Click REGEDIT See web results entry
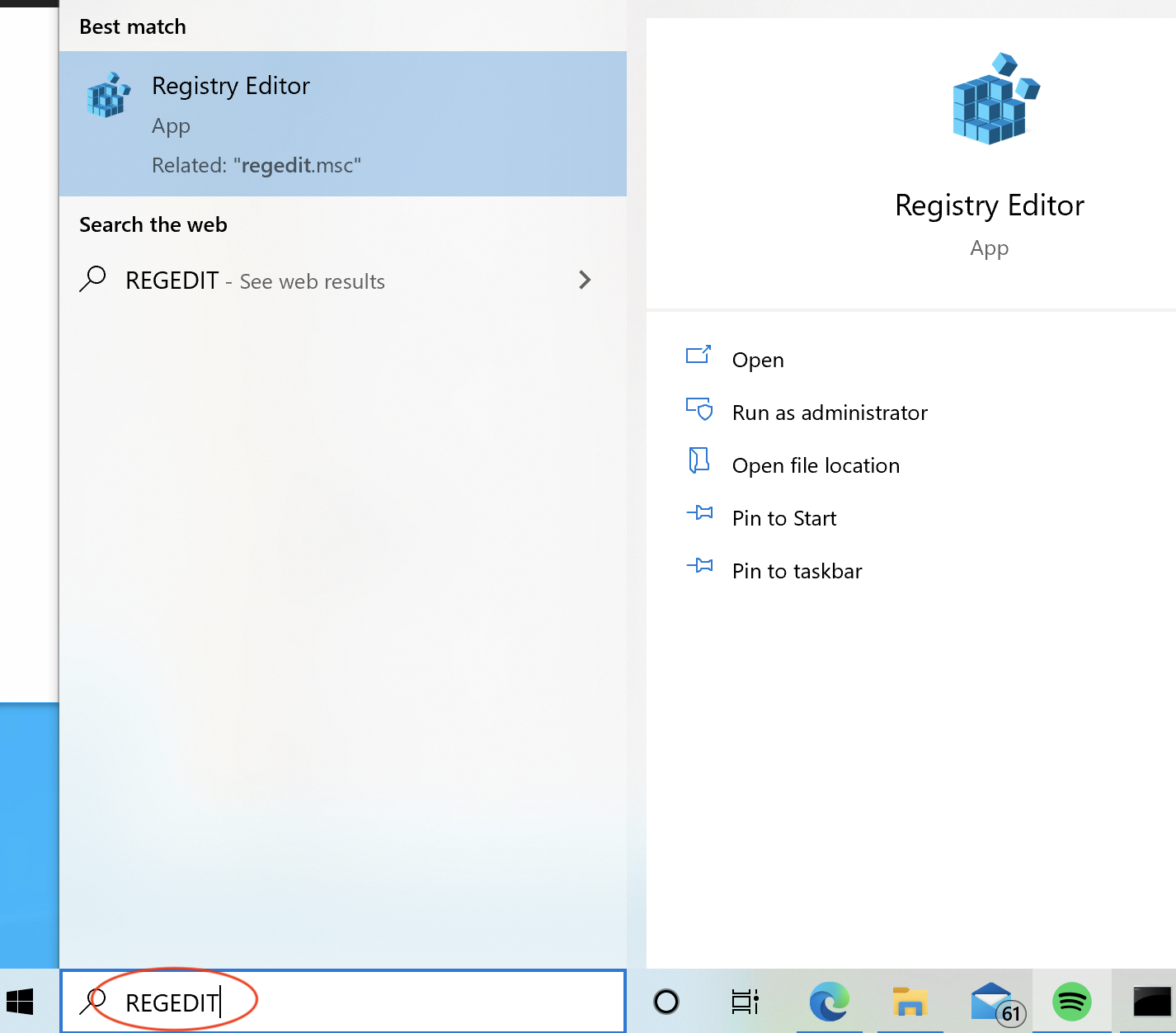The height and width of the screenshot is (1033, 1176). point(255,281)
